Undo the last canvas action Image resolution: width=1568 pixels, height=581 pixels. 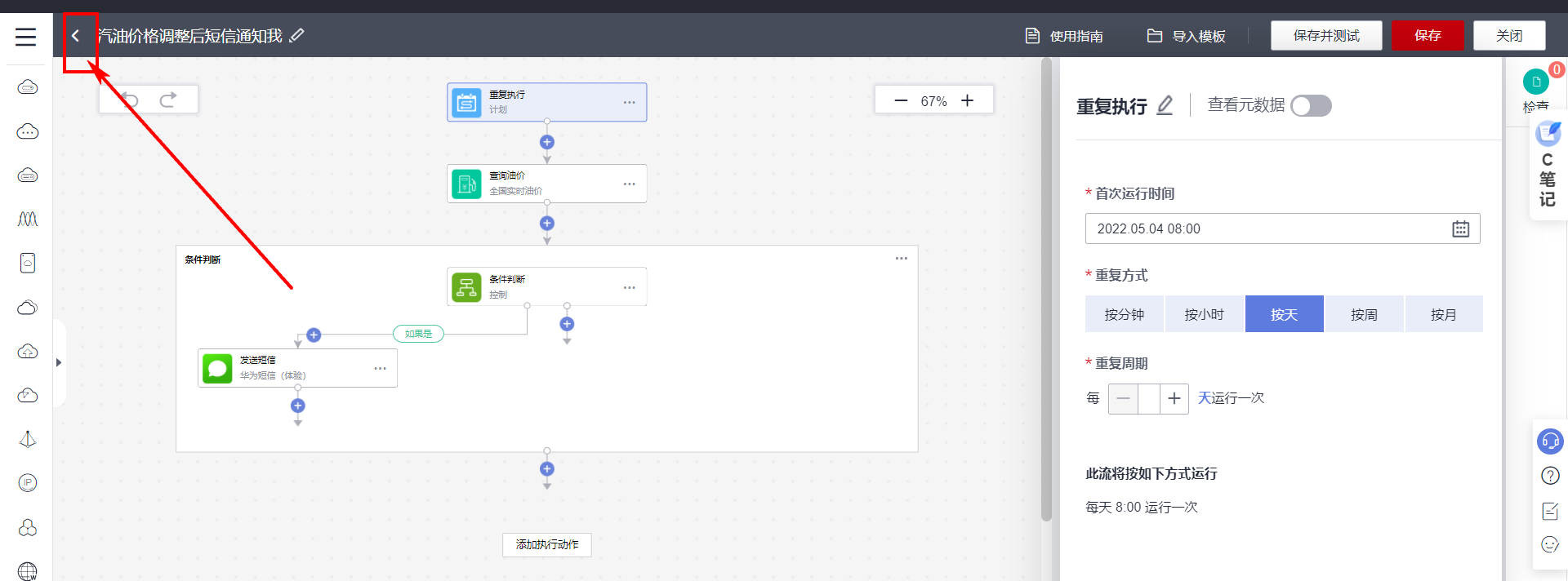[x=130, y=100]
